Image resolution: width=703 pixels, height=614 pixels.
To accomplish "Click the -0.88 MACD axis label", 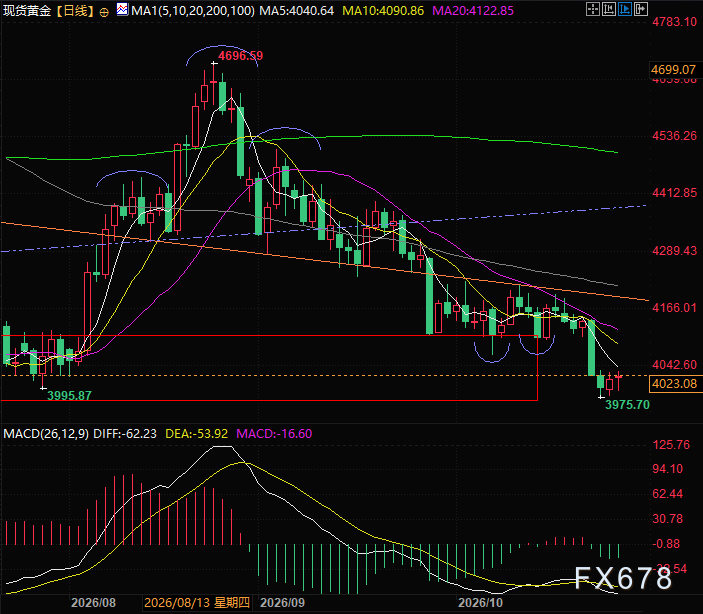I will click(667, 544).
